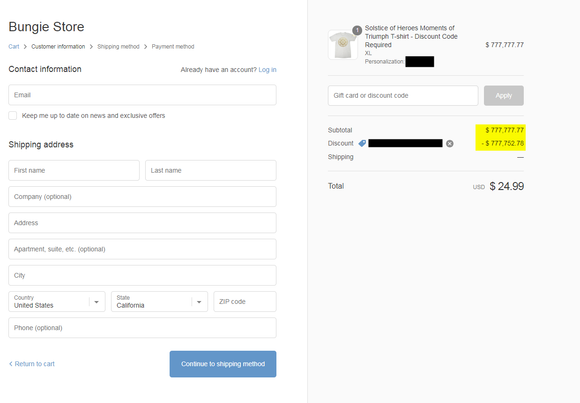Image resolution: width=580 pixels, height=403 pixels.
Task: Continue to shipping method
Action: tap(223, 364)
